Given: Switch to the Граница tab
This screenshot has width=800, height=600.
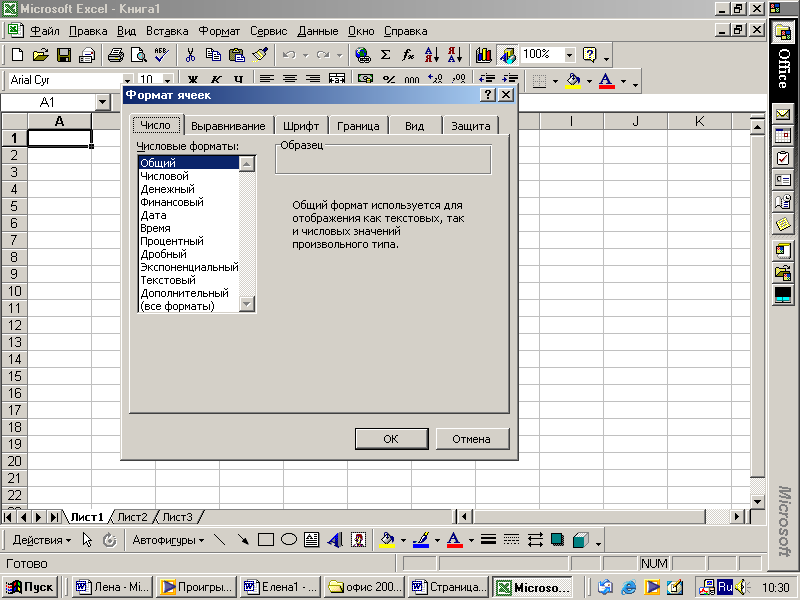Looking at the screenshot, I should (x=358, y=126).
